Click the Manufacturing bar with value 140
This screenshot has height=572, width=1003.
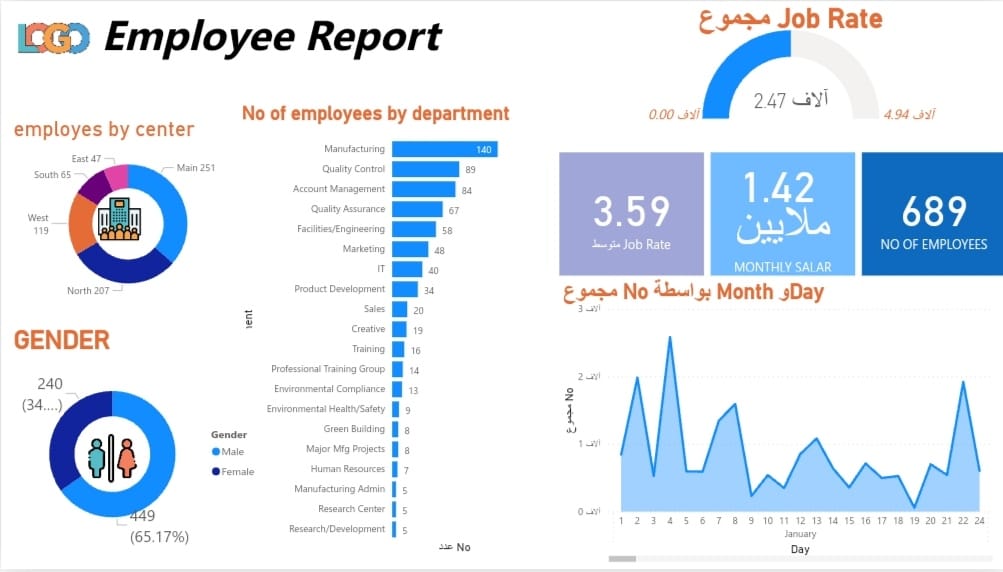(x=444, y=149)
